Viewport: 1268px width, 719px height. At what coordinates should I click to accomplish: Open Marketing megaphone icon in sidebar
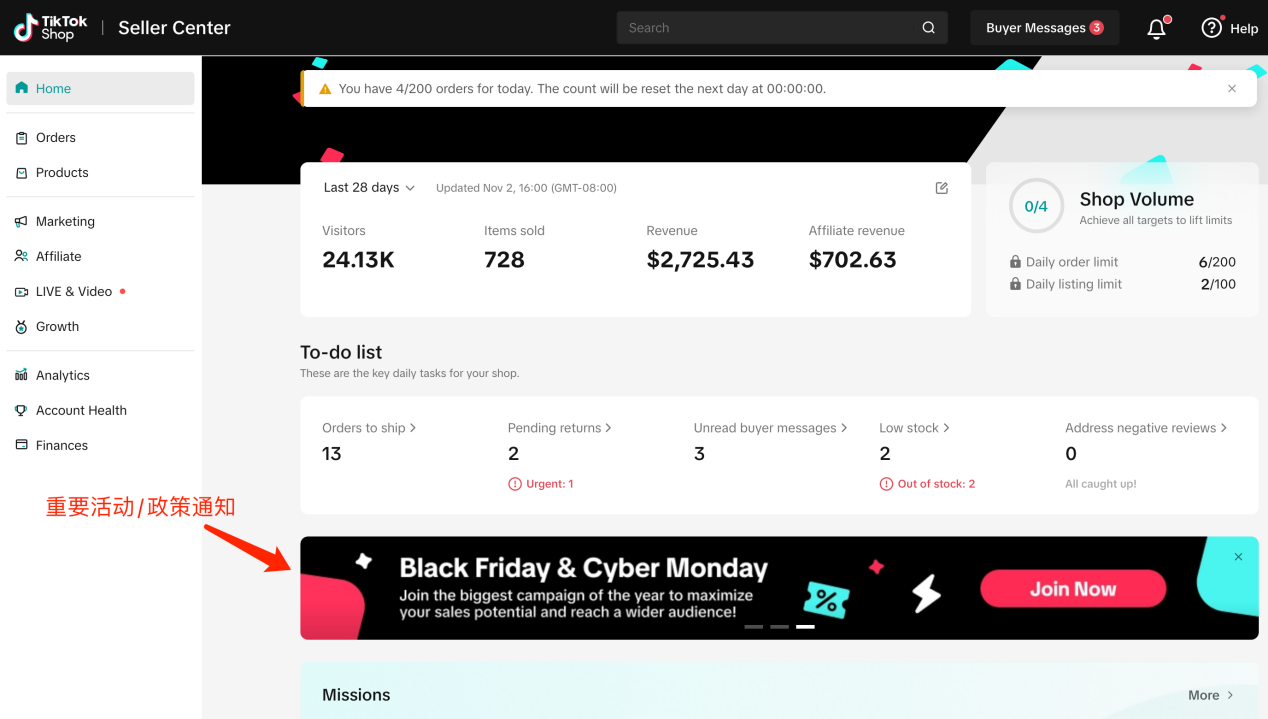(x=21, y=221)
